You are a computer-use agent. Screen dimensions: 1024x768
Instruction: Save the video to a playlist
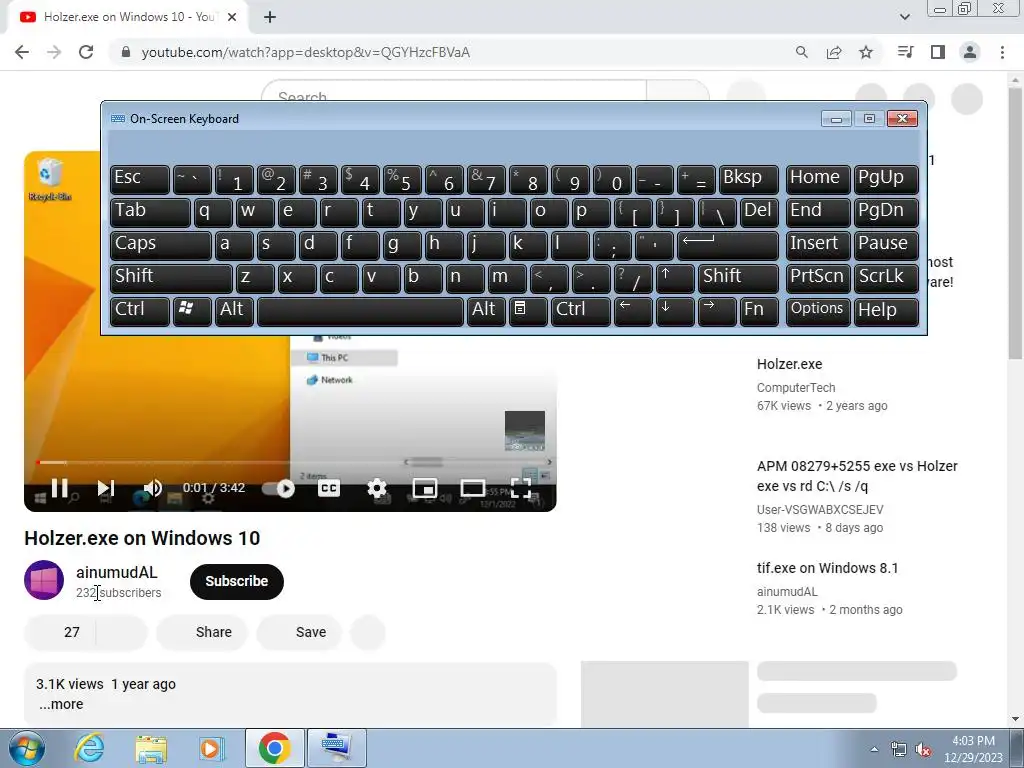click(x=299, y=632)
